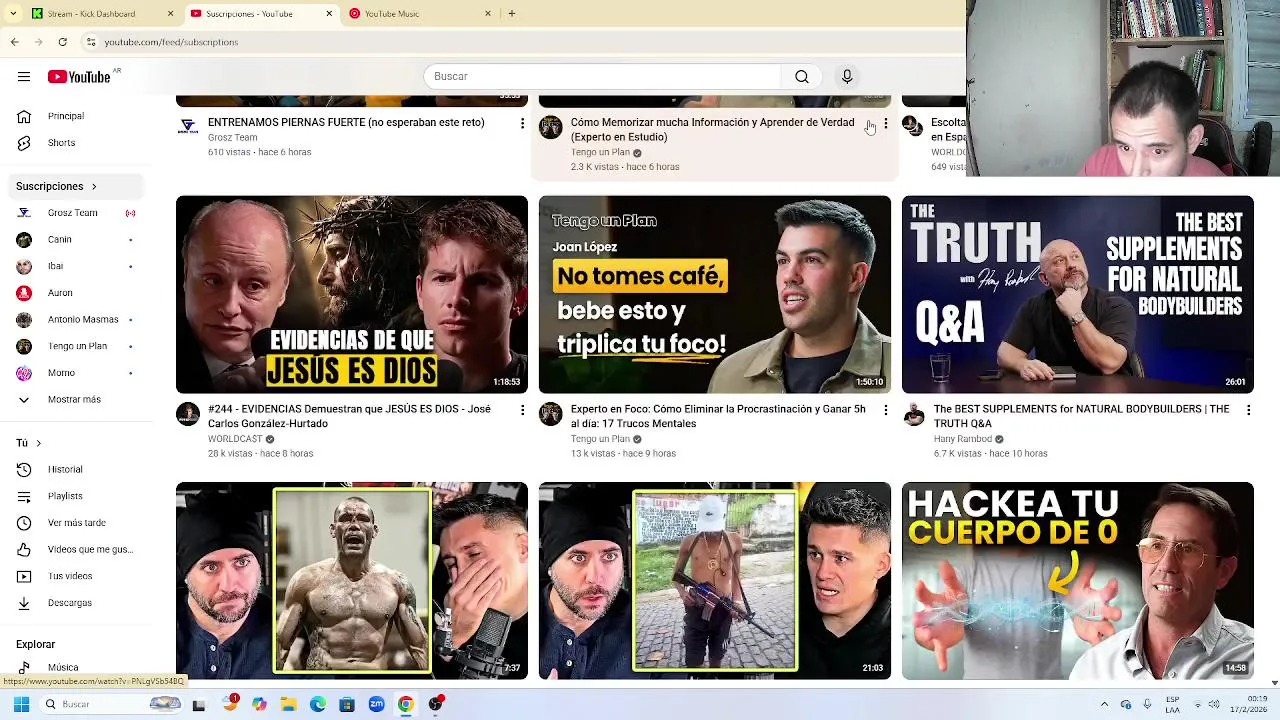Show hidden system tray icons
The width and height of the screenshot is (1280, 720).
pos(1104,704)
